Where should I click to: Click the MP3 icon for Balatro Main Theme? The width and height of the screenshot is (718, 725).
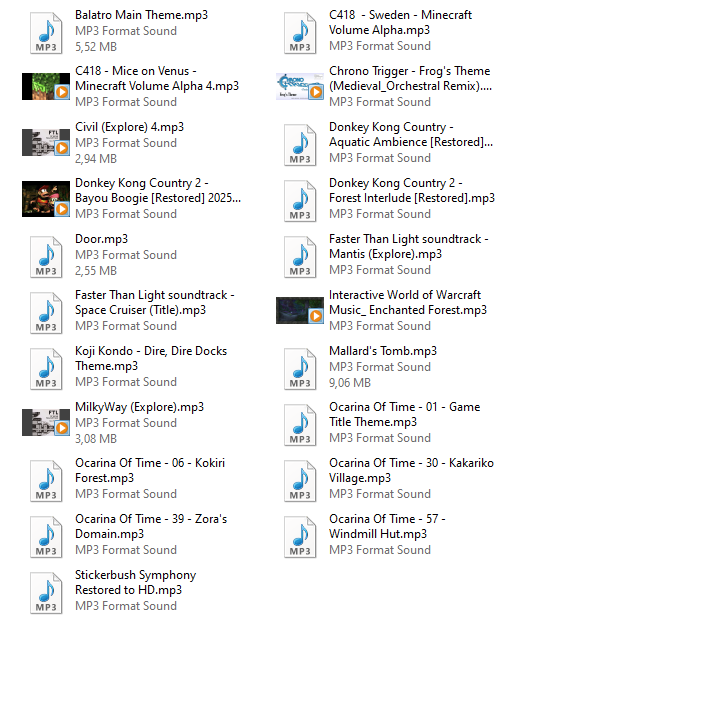tap(46, 33)
